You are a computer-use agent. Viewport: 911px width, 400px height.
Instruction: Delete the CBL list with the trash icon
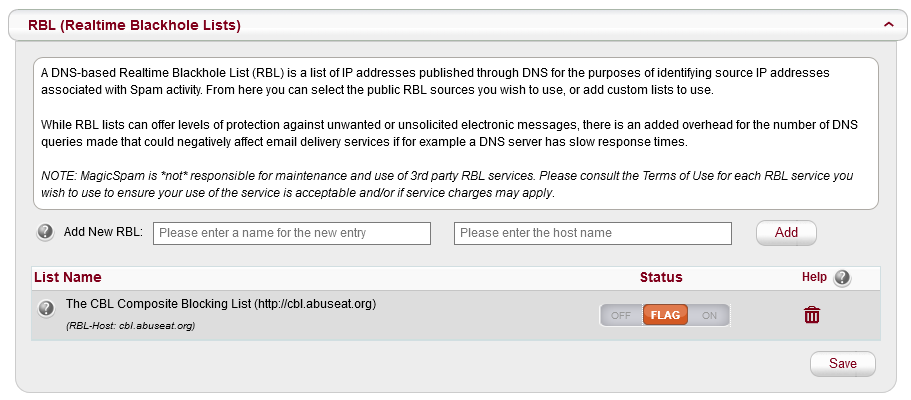(x=812, y=315)
